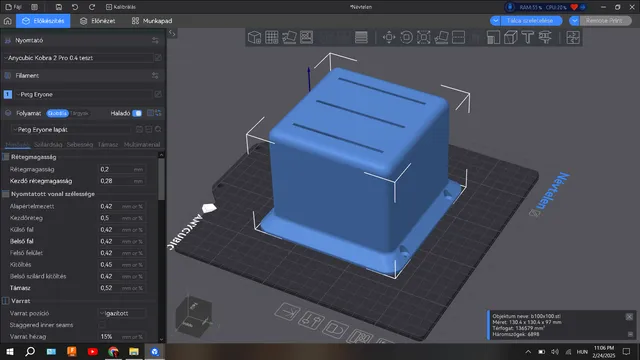Click the Arrange all objects icon
Viewport: 640px width, 360px height.
coord(307,38)
